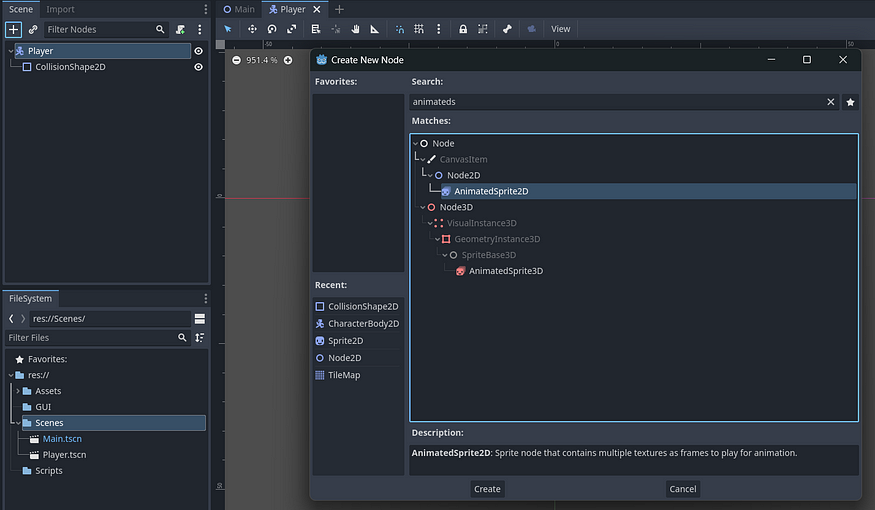Close the Player scene tab
The image size is (875, 510).
[x=316, y=9]
